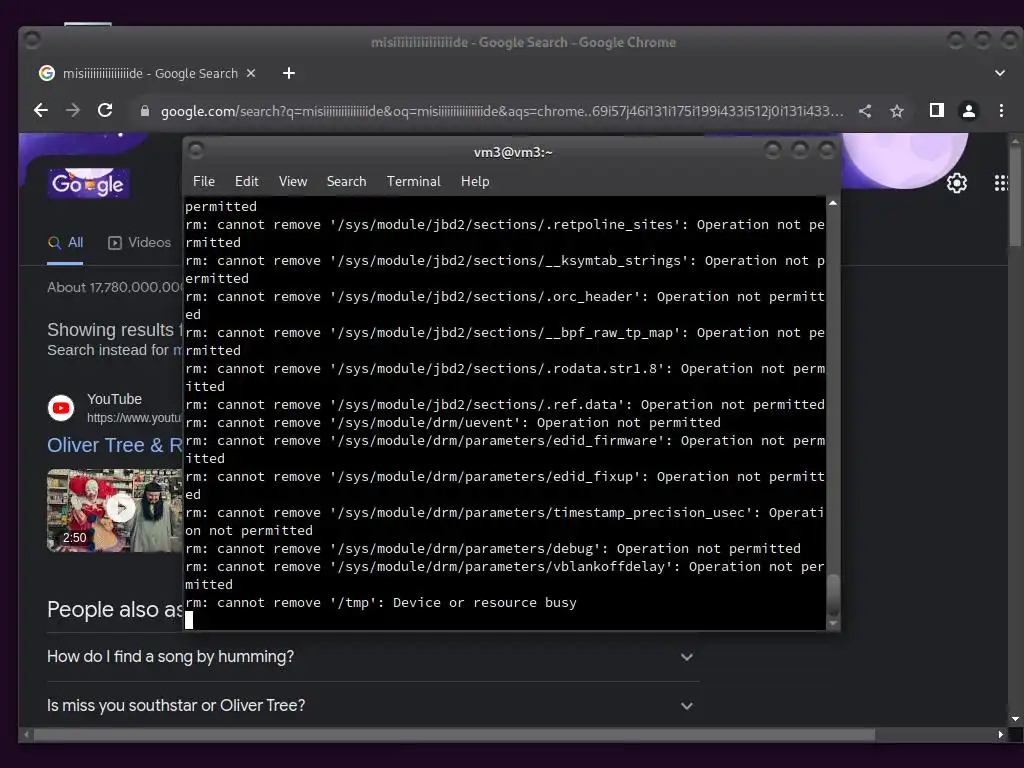The height and width of the screenshot is (768, 1024).
Task: Click the horizontal scrollbar right arrow
Action: click(x=1000, y=735)
